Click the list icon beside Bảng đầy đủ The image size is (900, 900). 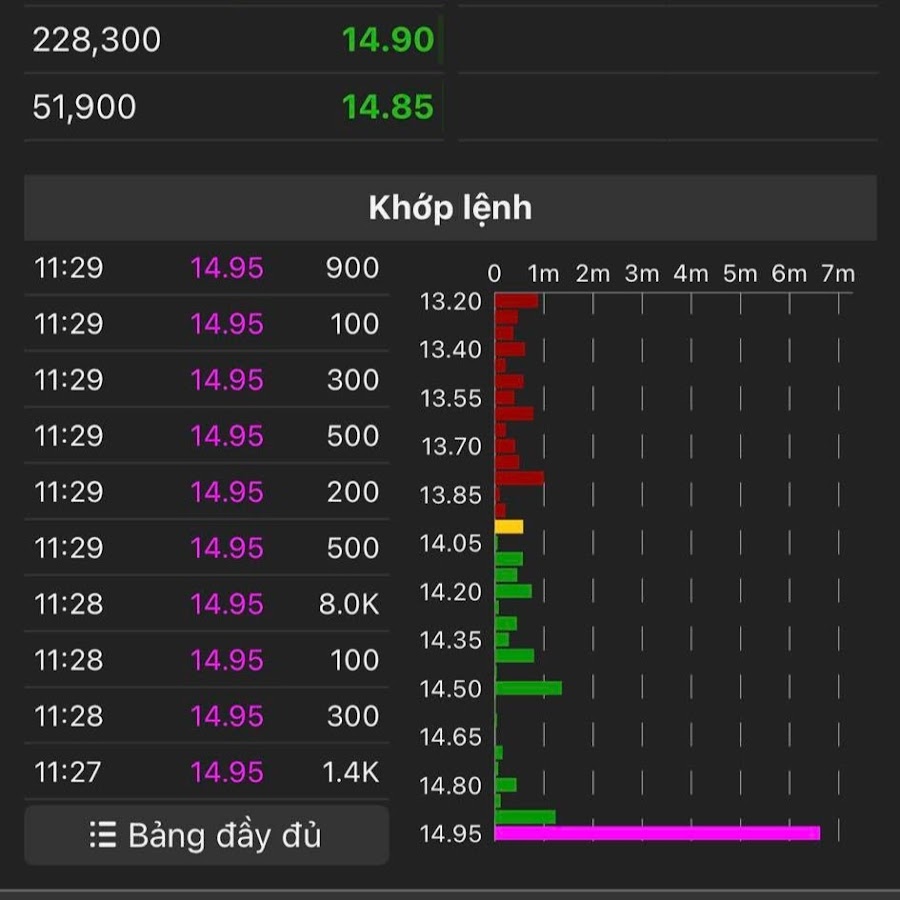click(x=102, y=835)
